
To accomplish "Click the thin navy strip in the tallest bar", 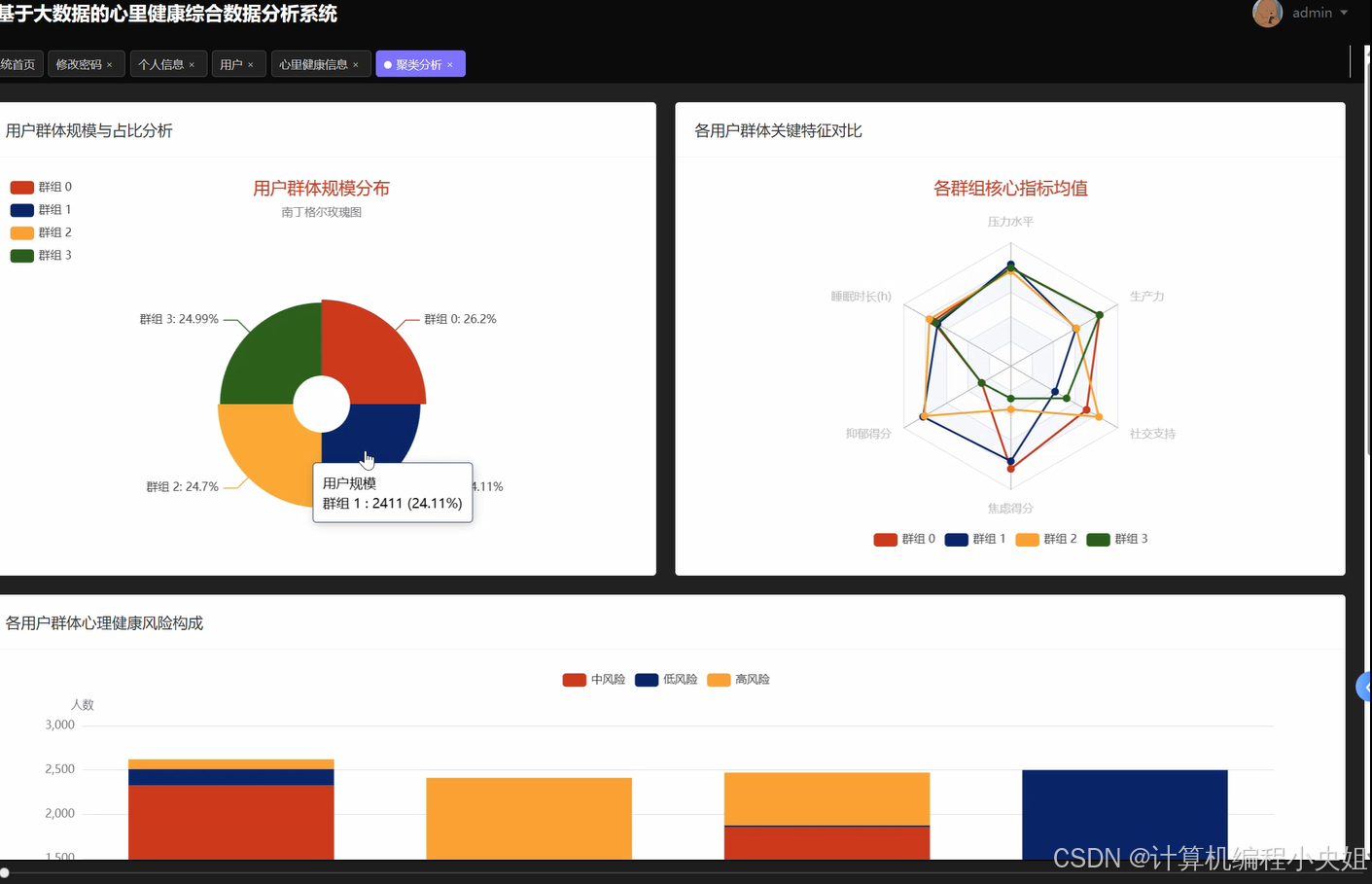I will 231,777.
